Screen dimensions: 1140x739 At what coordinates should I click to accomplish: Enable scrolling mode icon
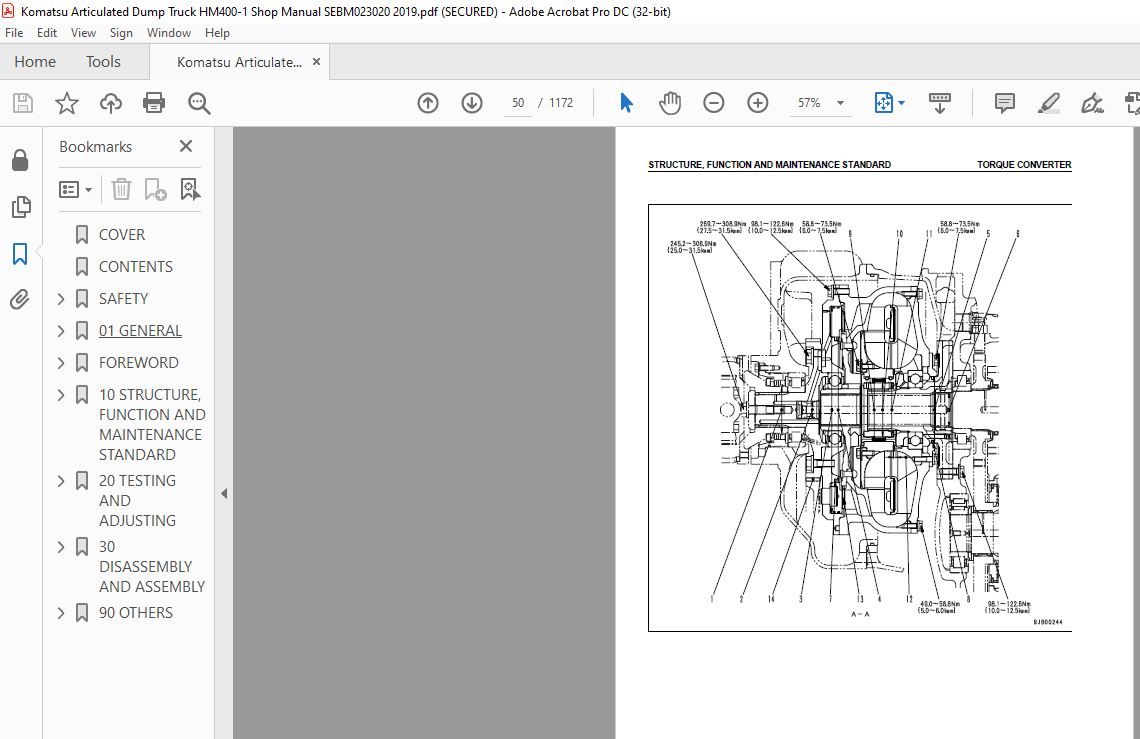[x=939, y=103]
